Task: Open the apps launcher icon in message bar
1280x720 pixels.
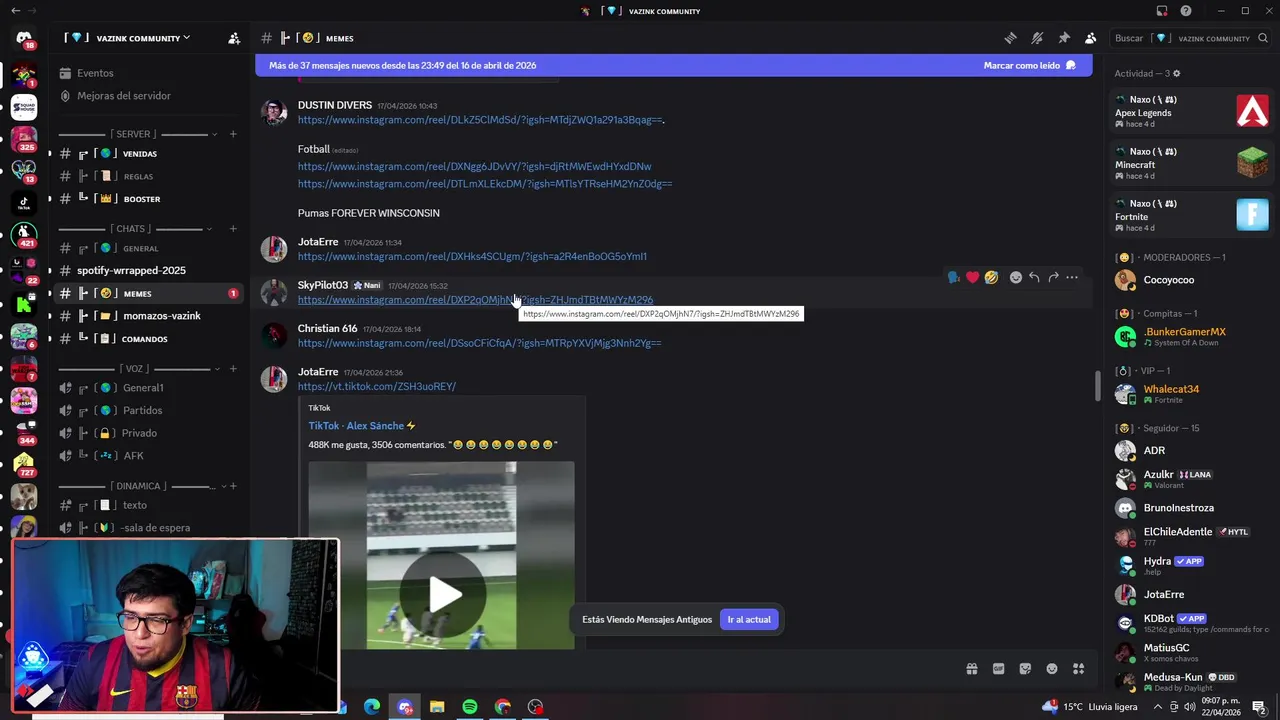Action: pos(1079,669)
